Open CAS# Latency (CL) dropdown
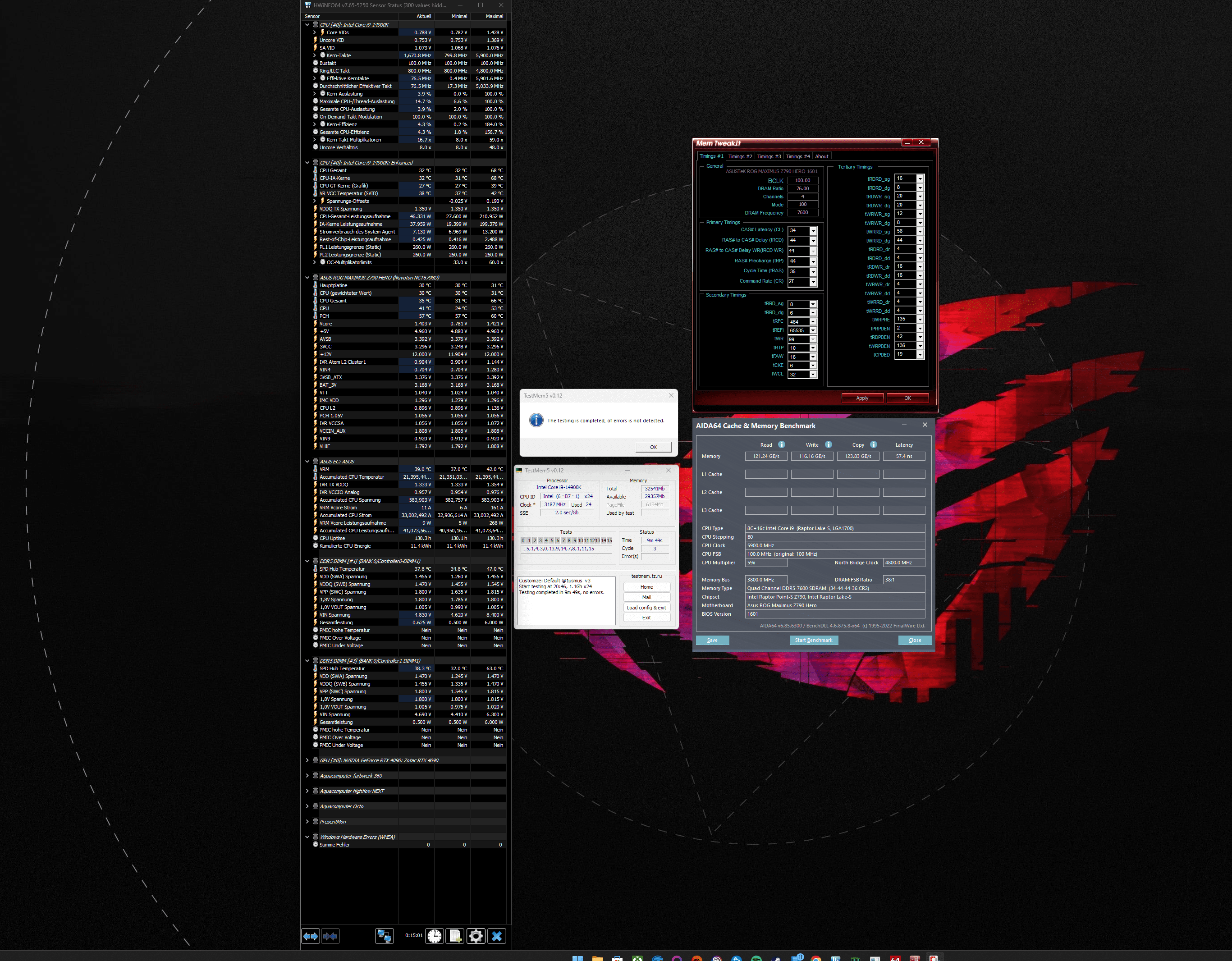 pyautogui.click(x=813, y=231)
